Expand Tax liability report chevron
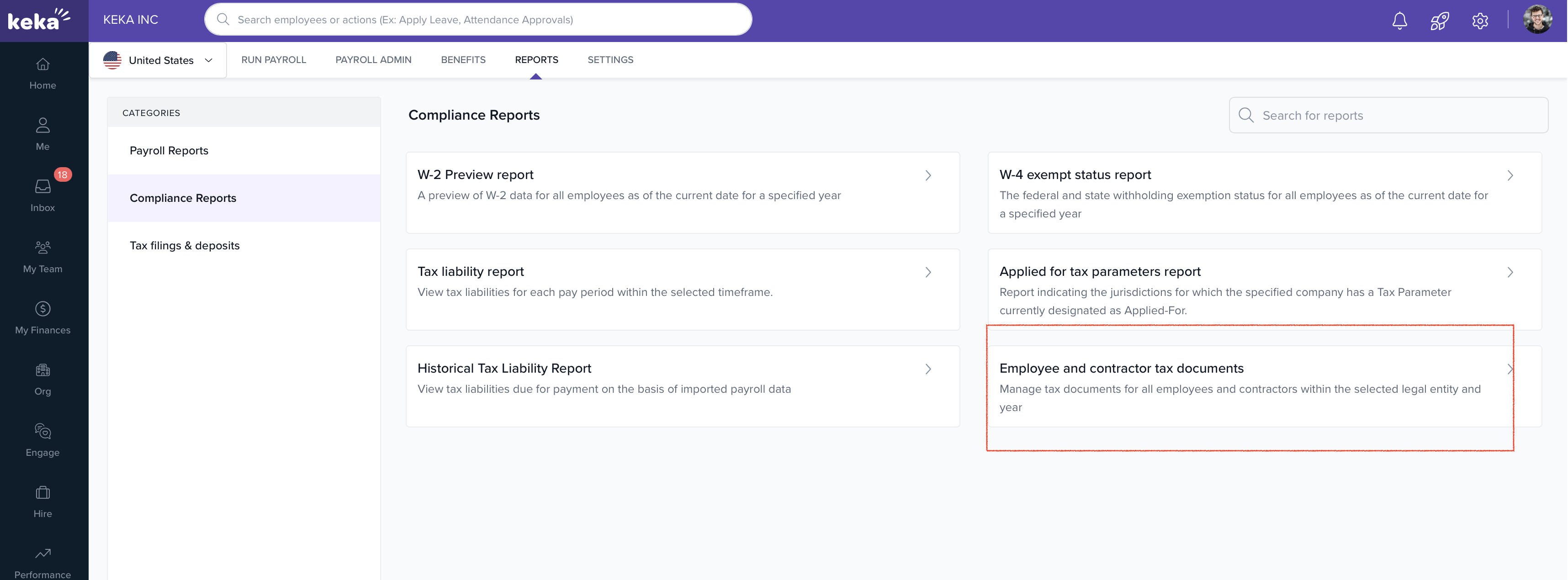The height and width of the screenshot is (580, 1568). [x=927, y=272]
